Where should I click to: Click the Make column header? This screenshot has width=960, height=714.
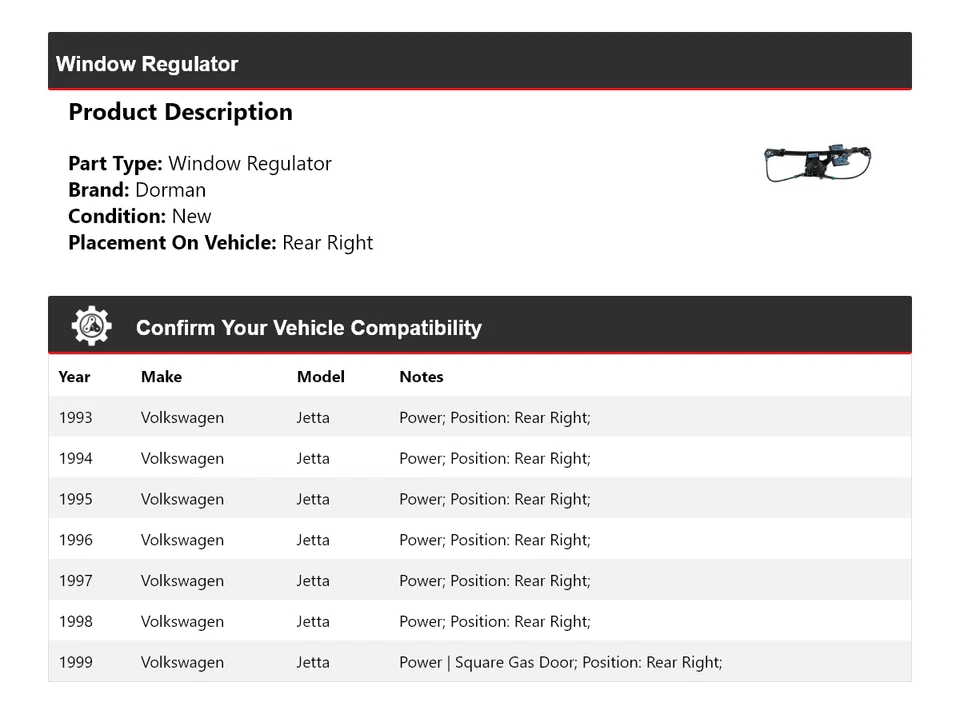click(161, 377)
